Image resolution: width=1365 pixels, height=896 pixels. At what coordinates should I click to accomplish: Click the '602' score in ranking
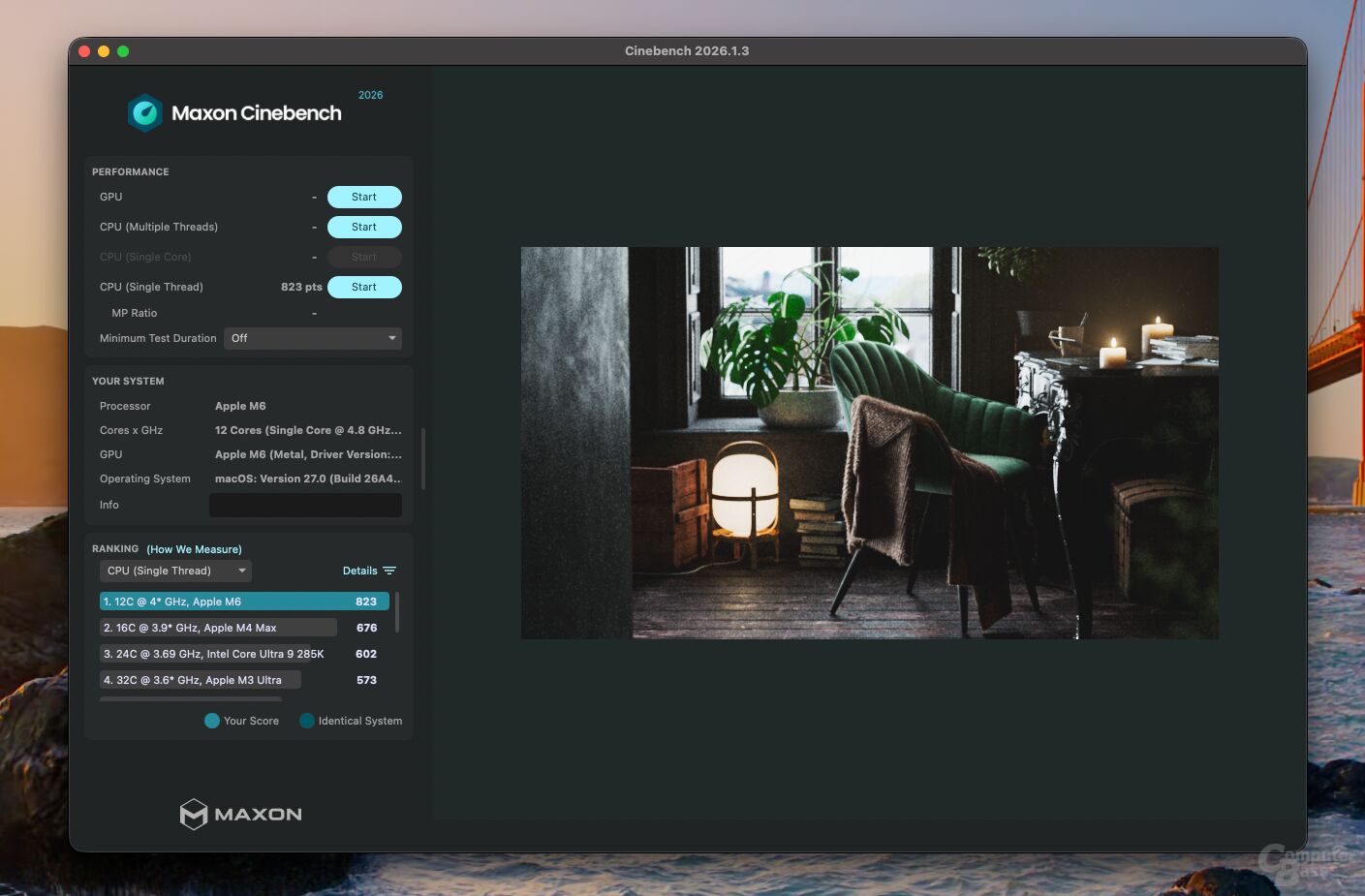pos(366,654)
